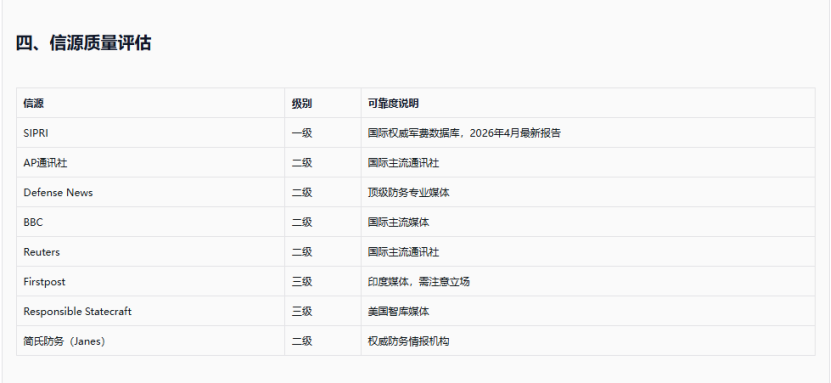Select the 顶级防务专业媒体 description
The image size is (831, 383).
pyautogui.click(x=409, y=192)
